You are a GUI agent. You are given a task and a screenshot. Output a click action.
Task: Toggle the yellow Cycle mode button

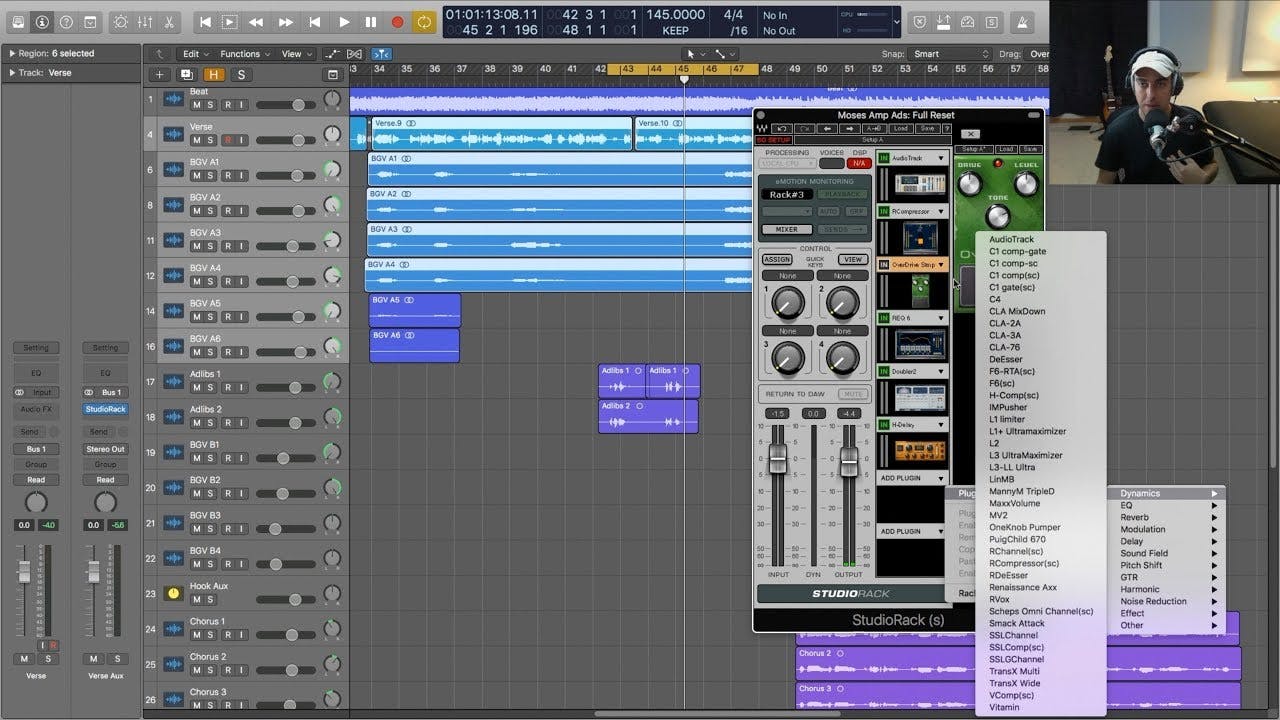click(424, 21)
